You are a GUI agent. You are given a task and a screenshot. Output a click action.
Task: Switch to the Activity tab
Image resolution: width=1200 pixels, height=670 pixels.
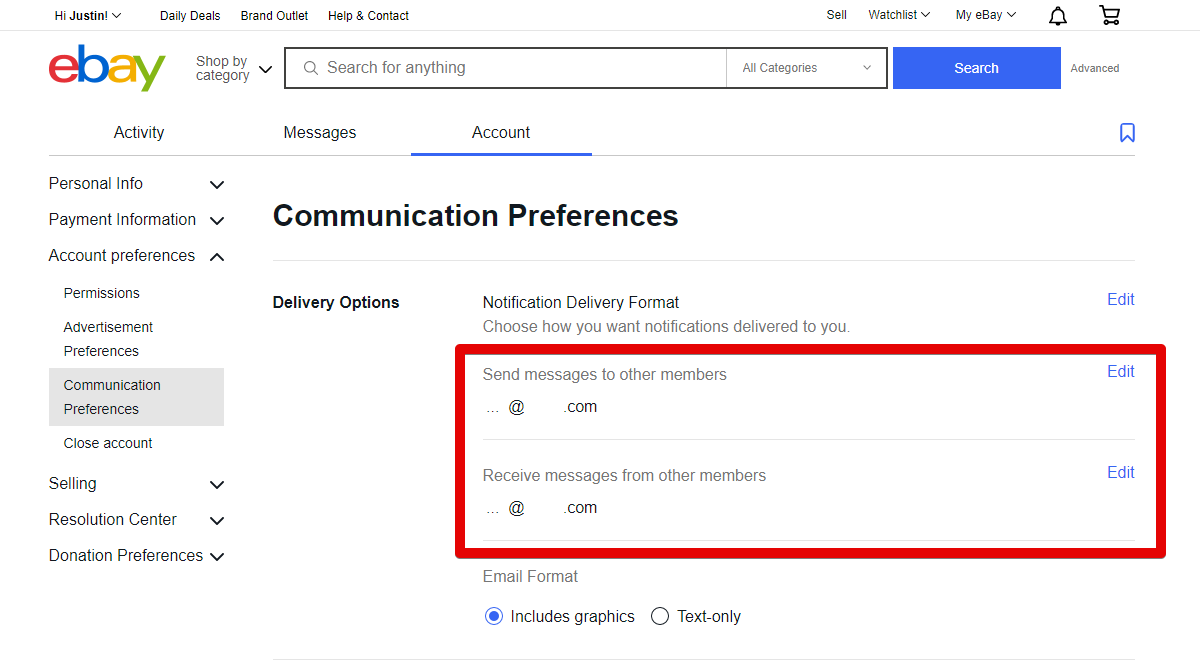coord(139,132)
